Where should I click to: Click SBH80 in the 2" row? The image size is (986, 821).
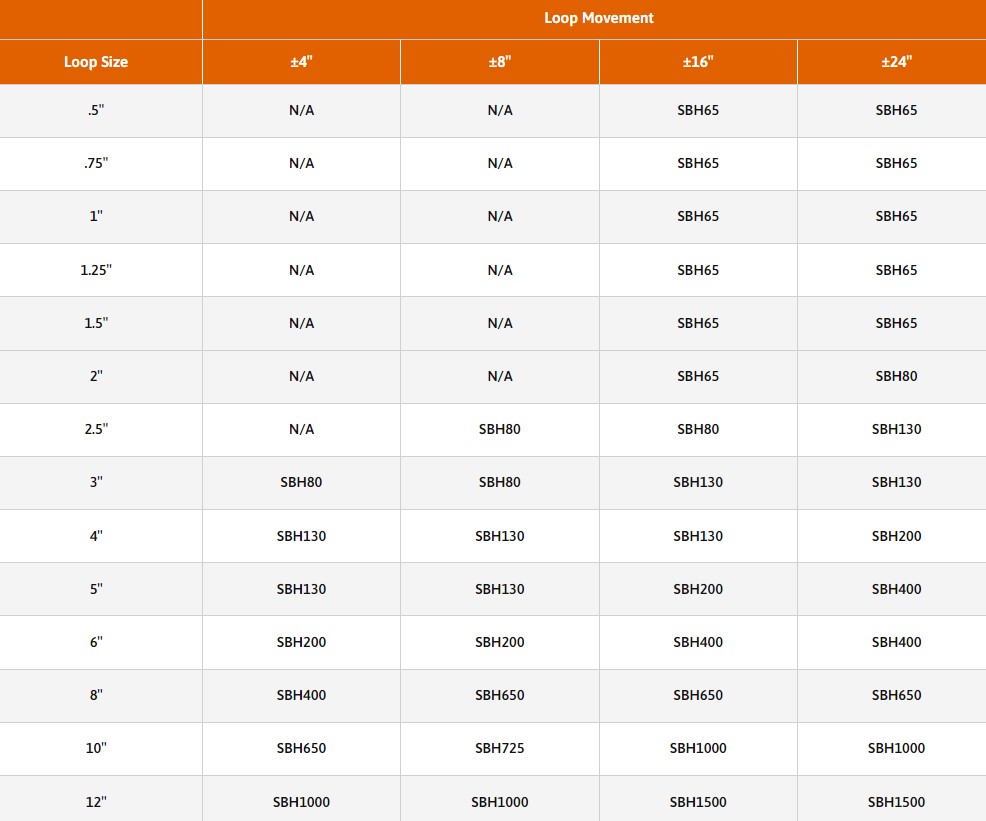896,376
